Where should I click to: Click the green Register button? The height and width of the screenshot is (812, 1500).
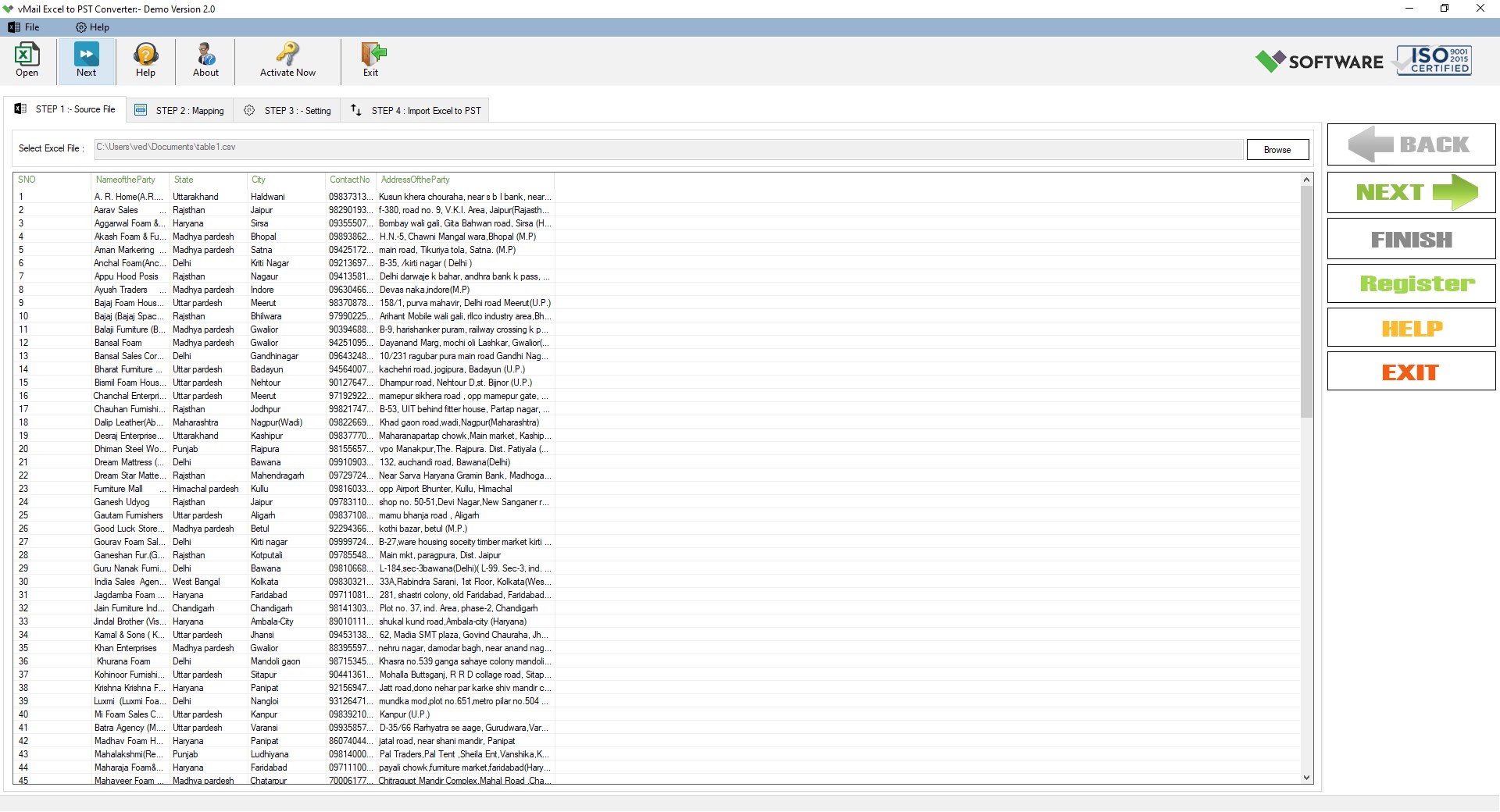pyautogui.click(x=1411, y=283)
